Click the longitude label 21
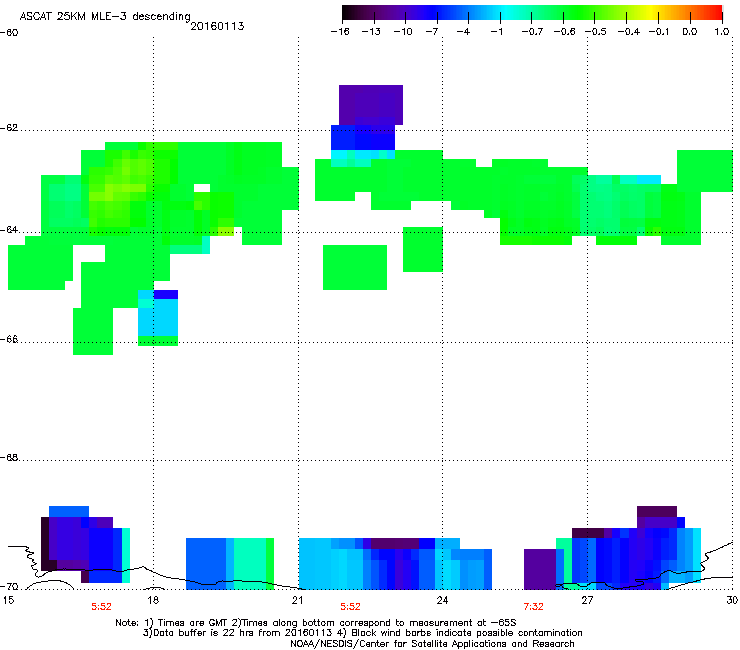 click(x=297, y=600)
